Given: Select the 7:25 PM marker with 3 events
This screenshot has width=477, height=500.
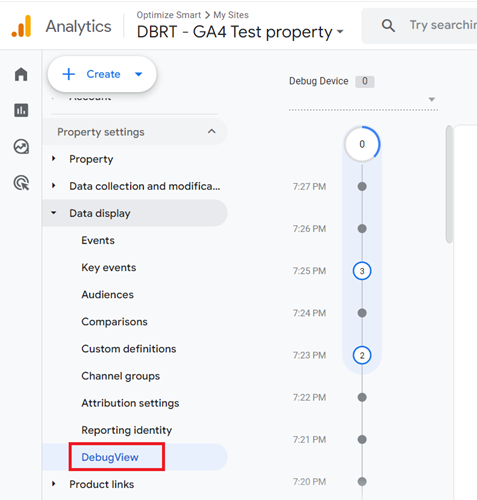Looking at the screenshot, I should click(362, 271).
